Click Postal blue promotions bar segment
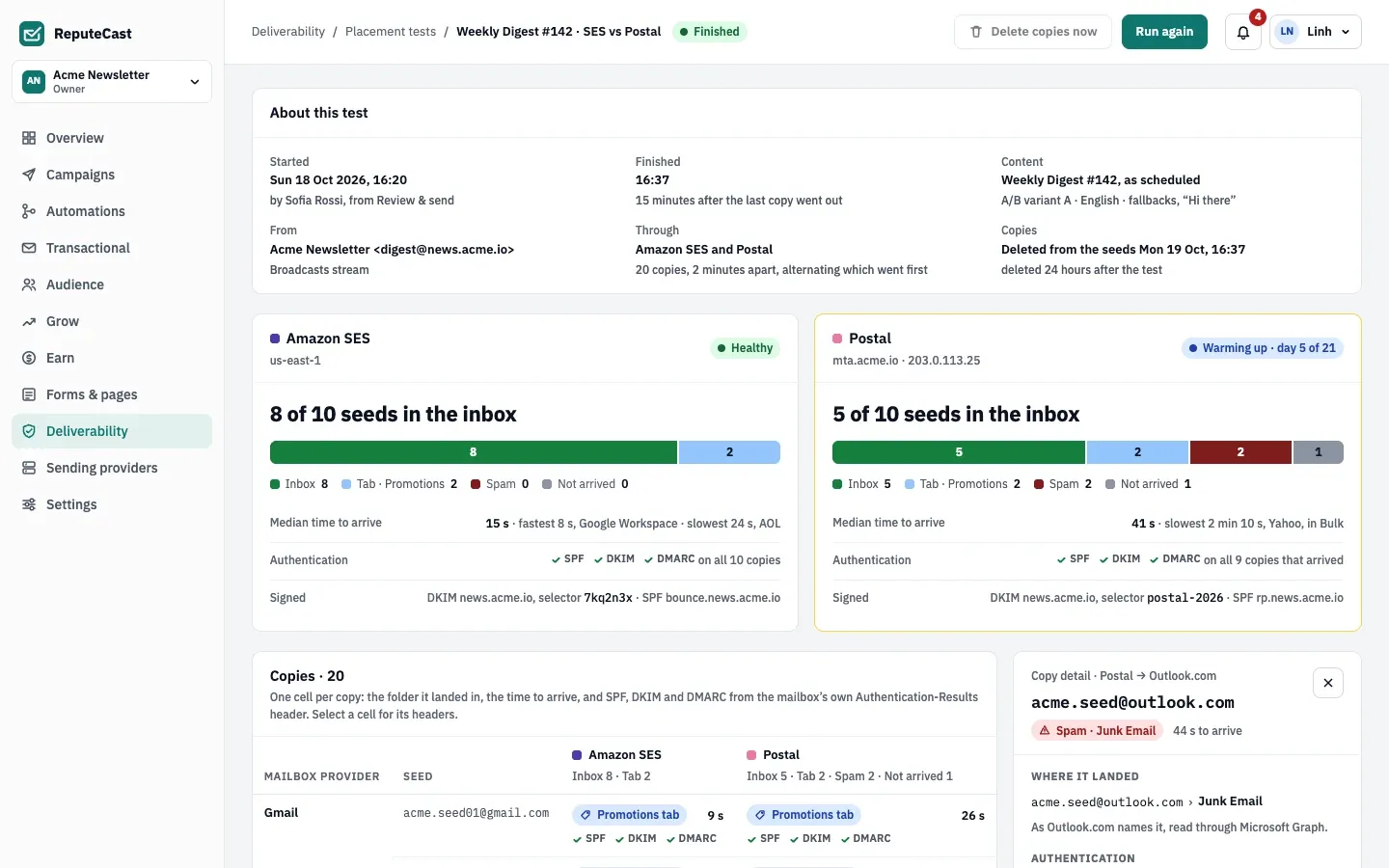The height and width of the screenshot is (868, 1389). [x=1137, y=452]
